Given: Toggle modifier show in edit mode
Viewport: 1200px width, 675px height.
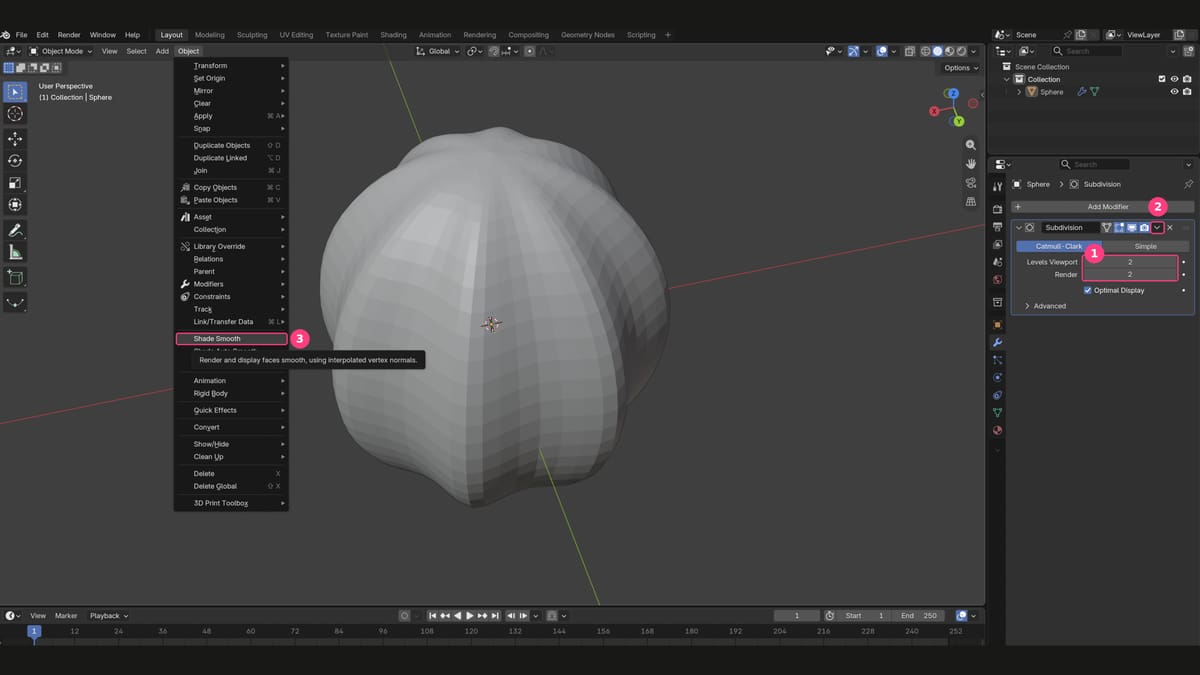Looking at the screenshot, I should (1120, 227).
